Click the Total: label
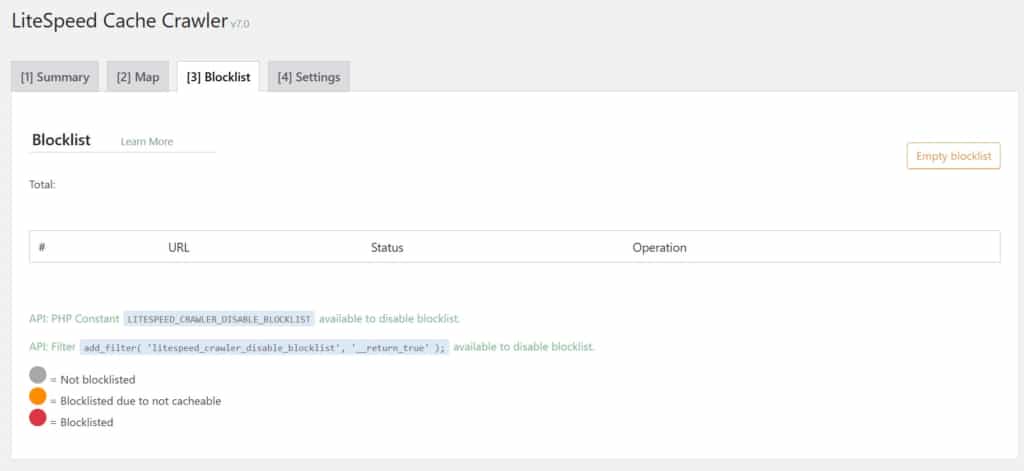Viewport: 1024px width, 471px height. pyautogui.click(x=42, y=185)
